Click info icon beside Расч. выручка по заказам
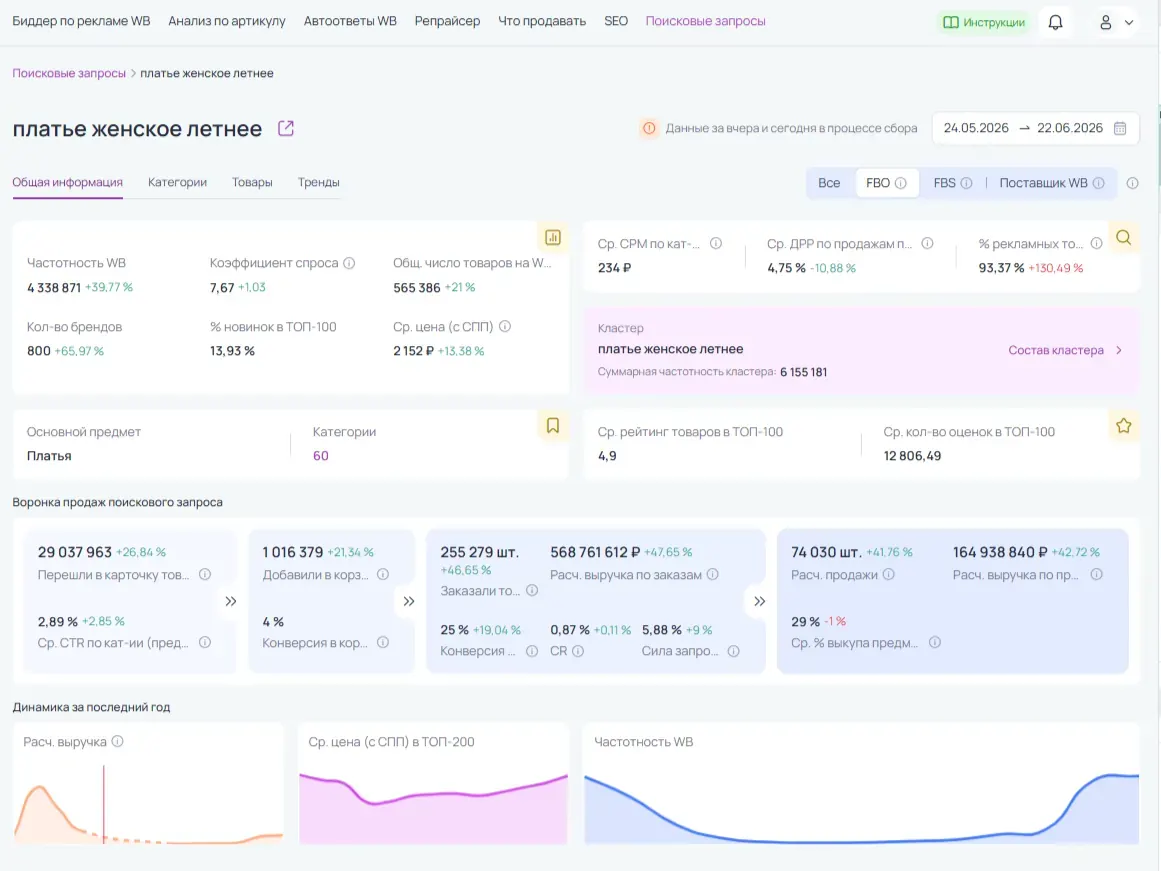Screen dimensions: 1161x871 [x=712, y=575]
